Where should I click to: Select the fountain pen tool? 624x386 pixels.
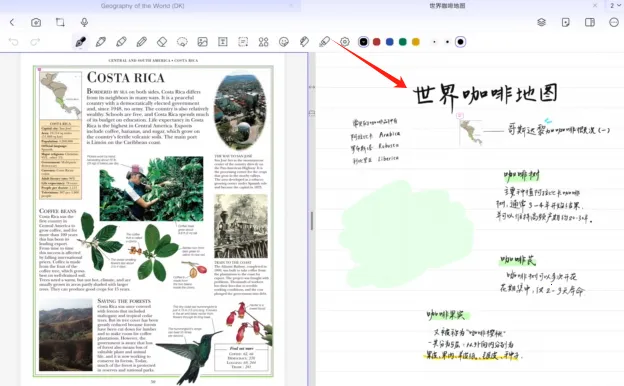[81, 42]
